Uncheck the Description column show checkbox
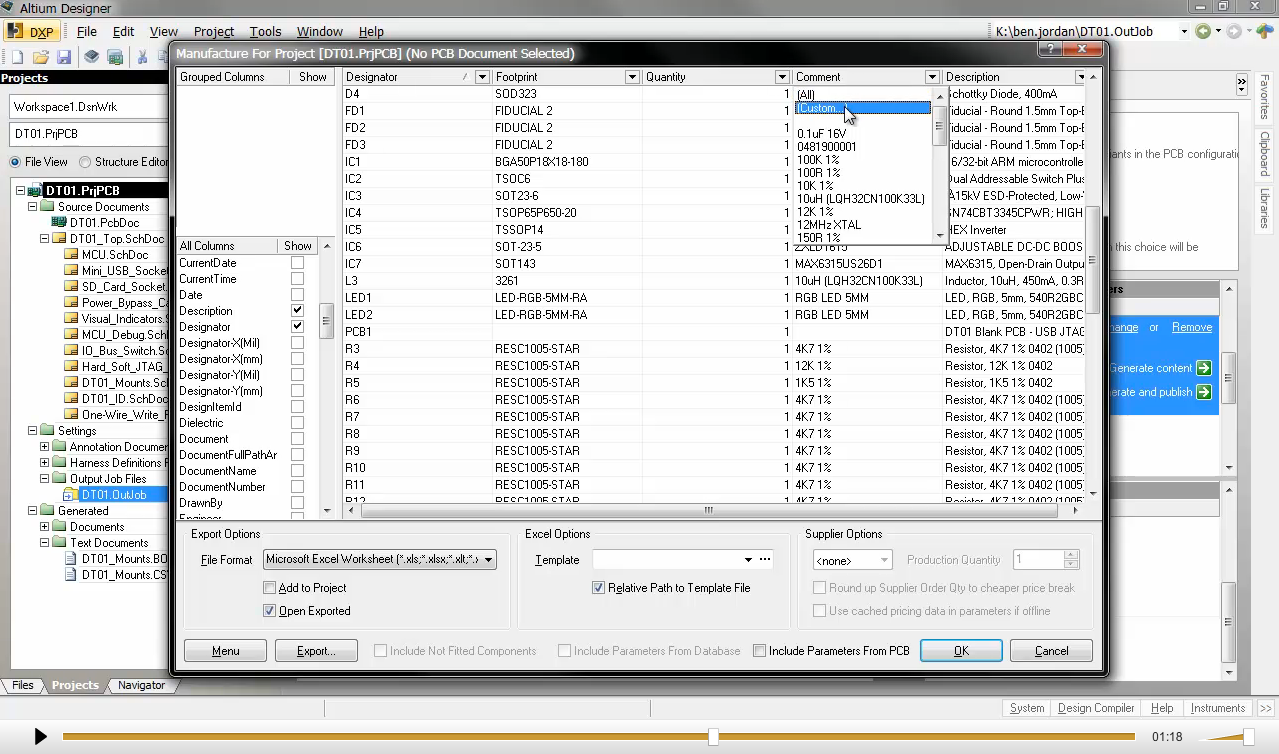Screen dimensions: 1279x754 297,311
